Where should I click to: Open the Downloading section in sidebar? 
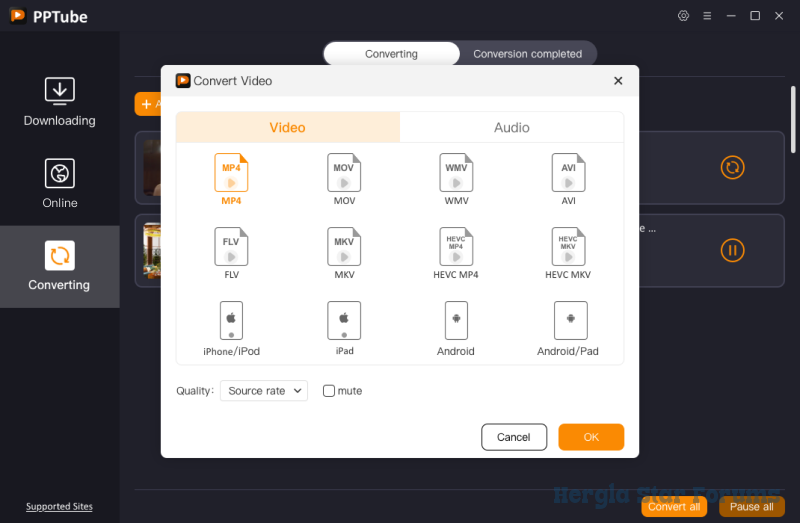[60, 102]
